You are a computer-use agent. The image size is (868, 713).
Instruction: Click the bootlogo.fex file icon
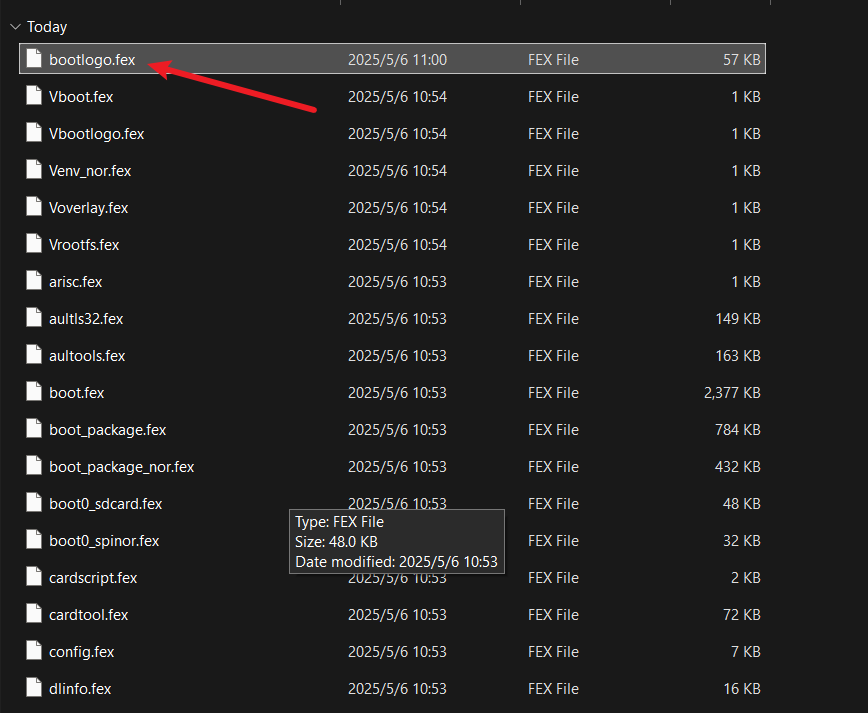(x=34, y=60)
